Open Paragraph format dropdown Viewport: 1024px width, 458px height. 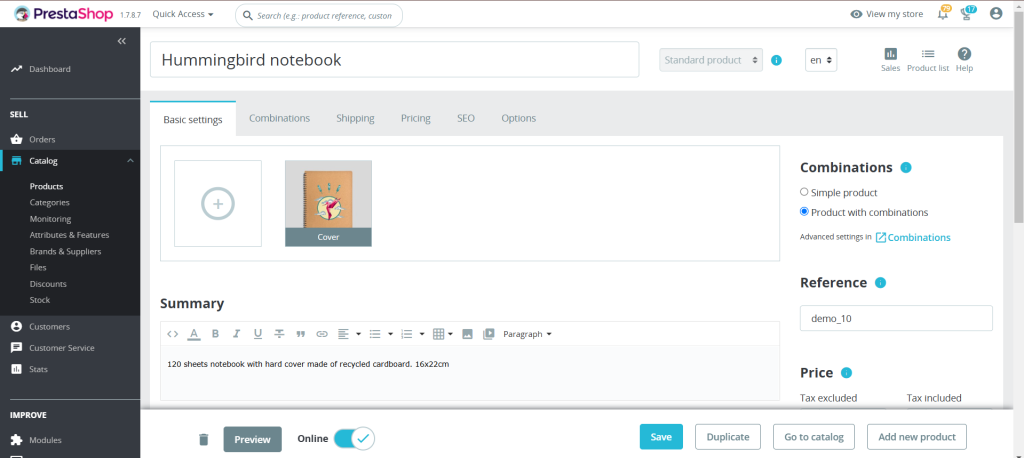(527, 334)
